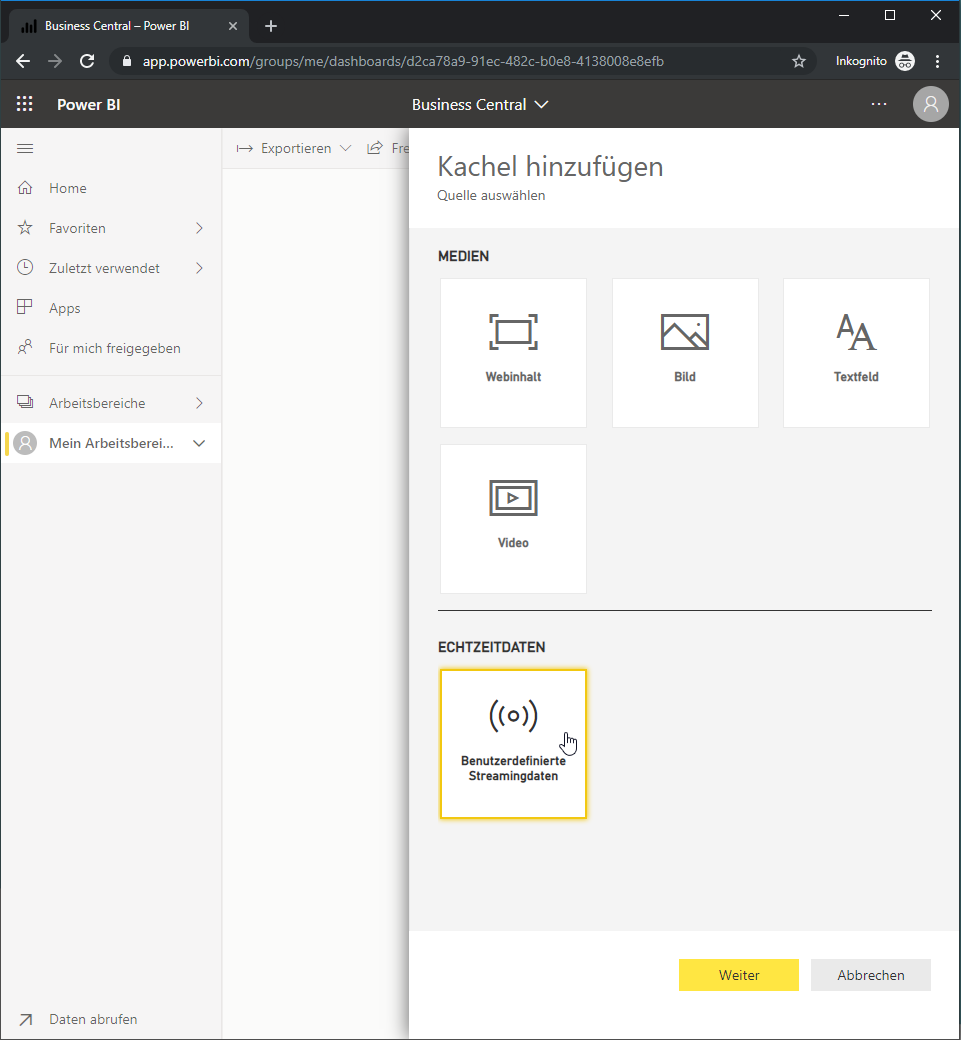Click the Weiter button
The image size is (961, 1040).
(739, 975)
